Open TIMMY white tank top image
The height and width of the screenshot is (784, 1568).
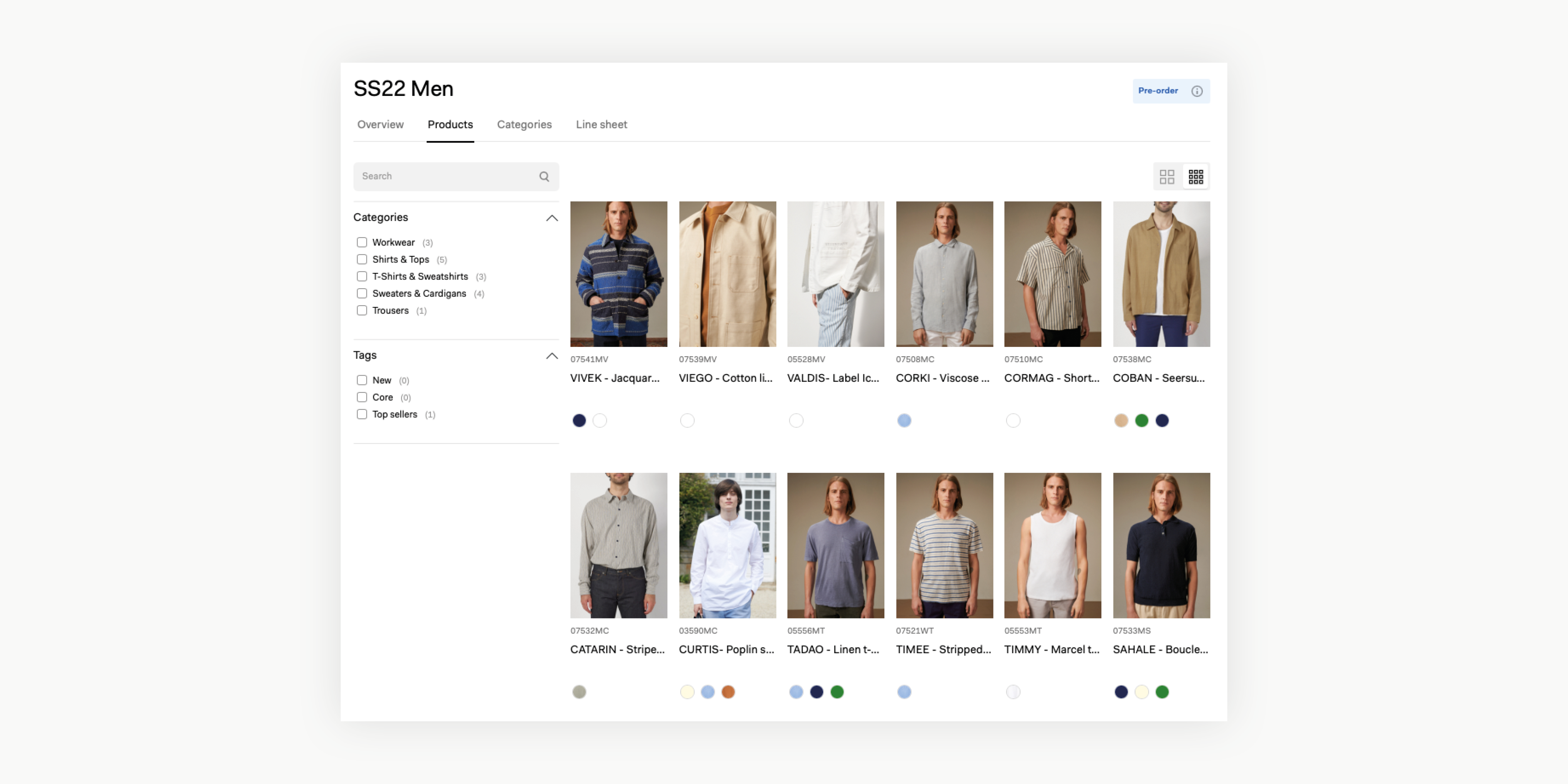coord(1052,545)
